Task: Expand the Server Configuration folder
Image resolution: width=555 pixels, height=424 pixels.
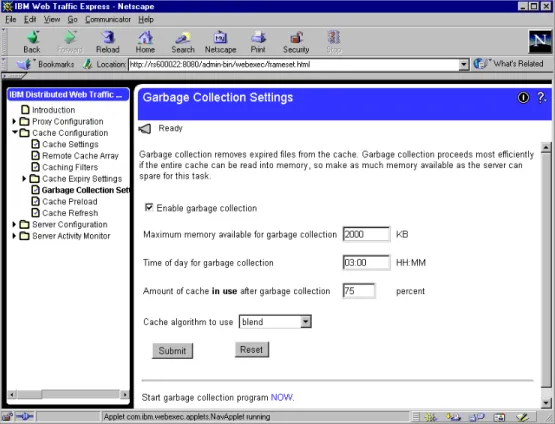Action: [x=14, y=224]
